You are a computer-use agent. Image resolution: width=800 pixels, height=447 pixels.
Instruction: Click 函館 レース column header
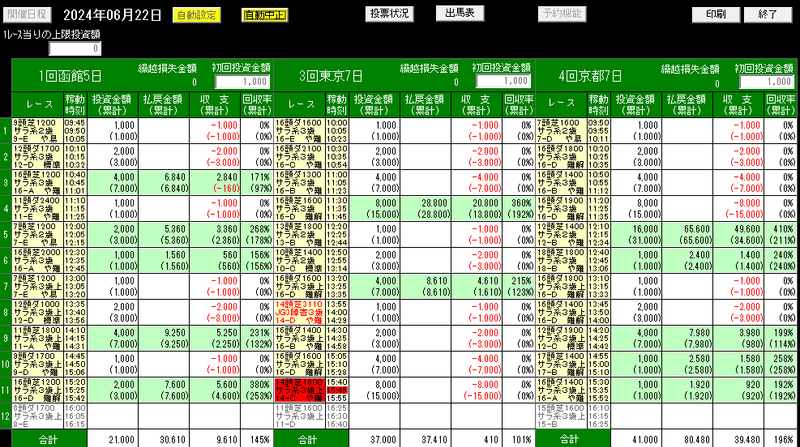click(38, 105)
